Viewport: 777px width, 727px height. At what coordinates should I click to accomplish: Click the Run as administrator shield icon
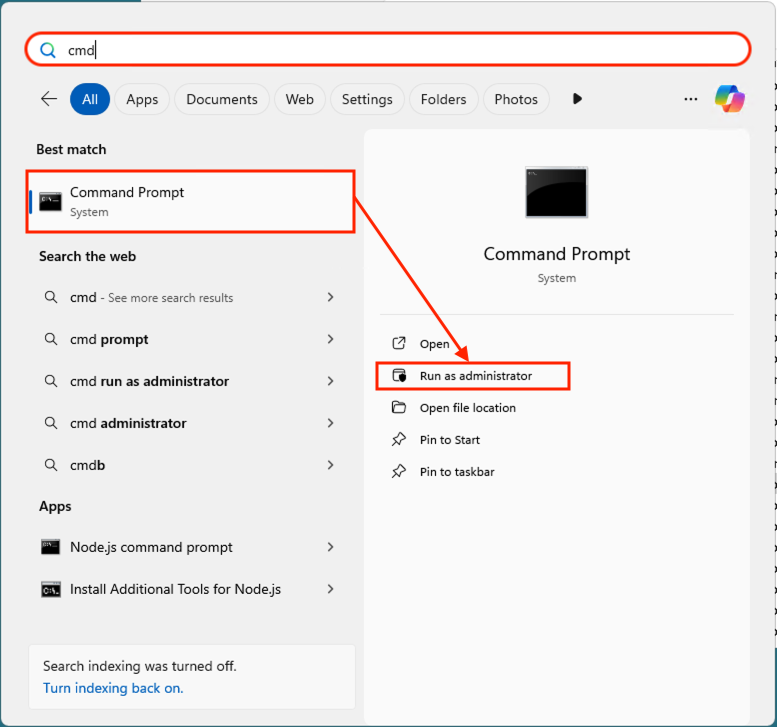tap(399, 375)
